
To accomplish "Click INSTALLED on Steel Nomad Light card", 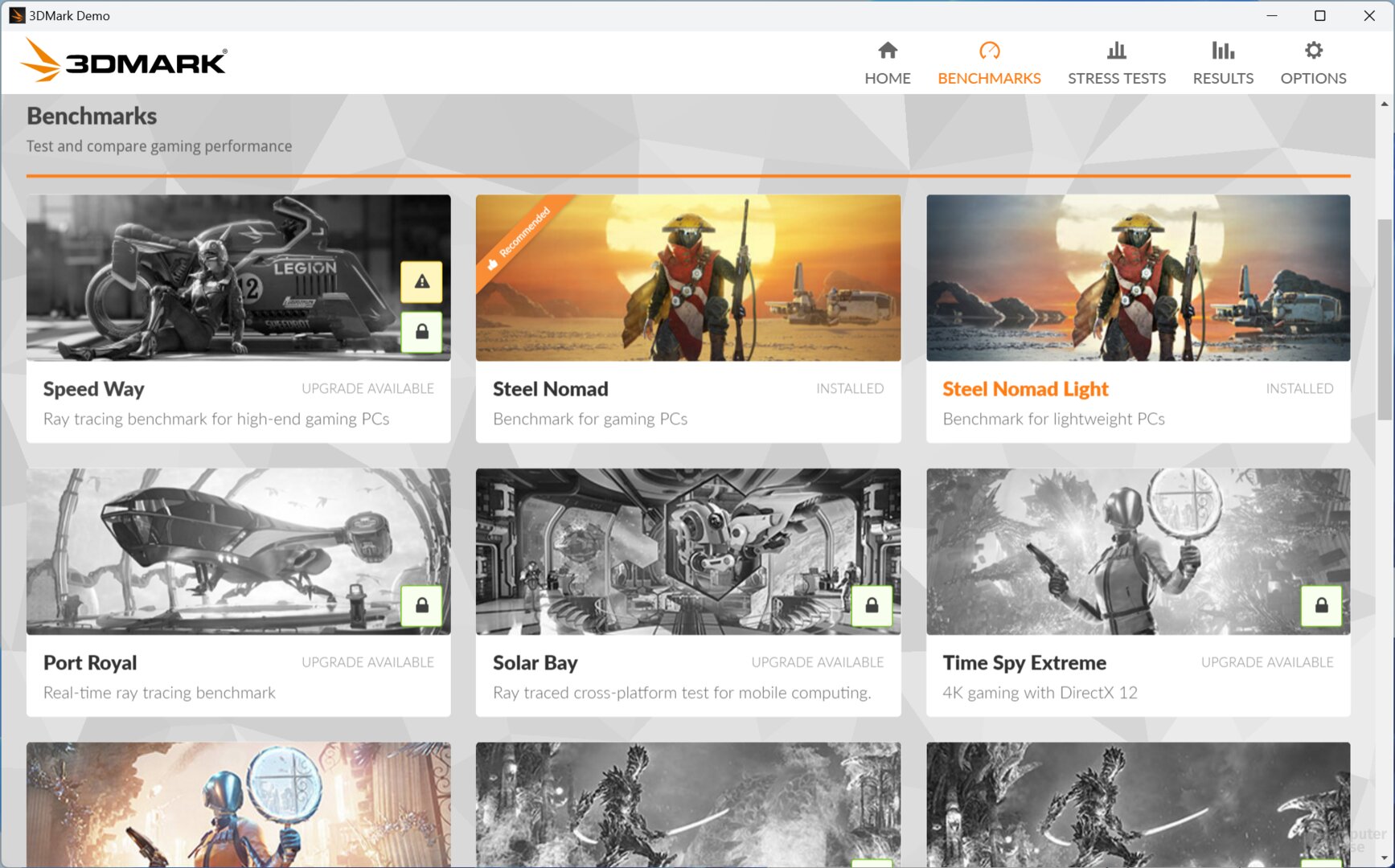I will click(x=1299, y=389).
